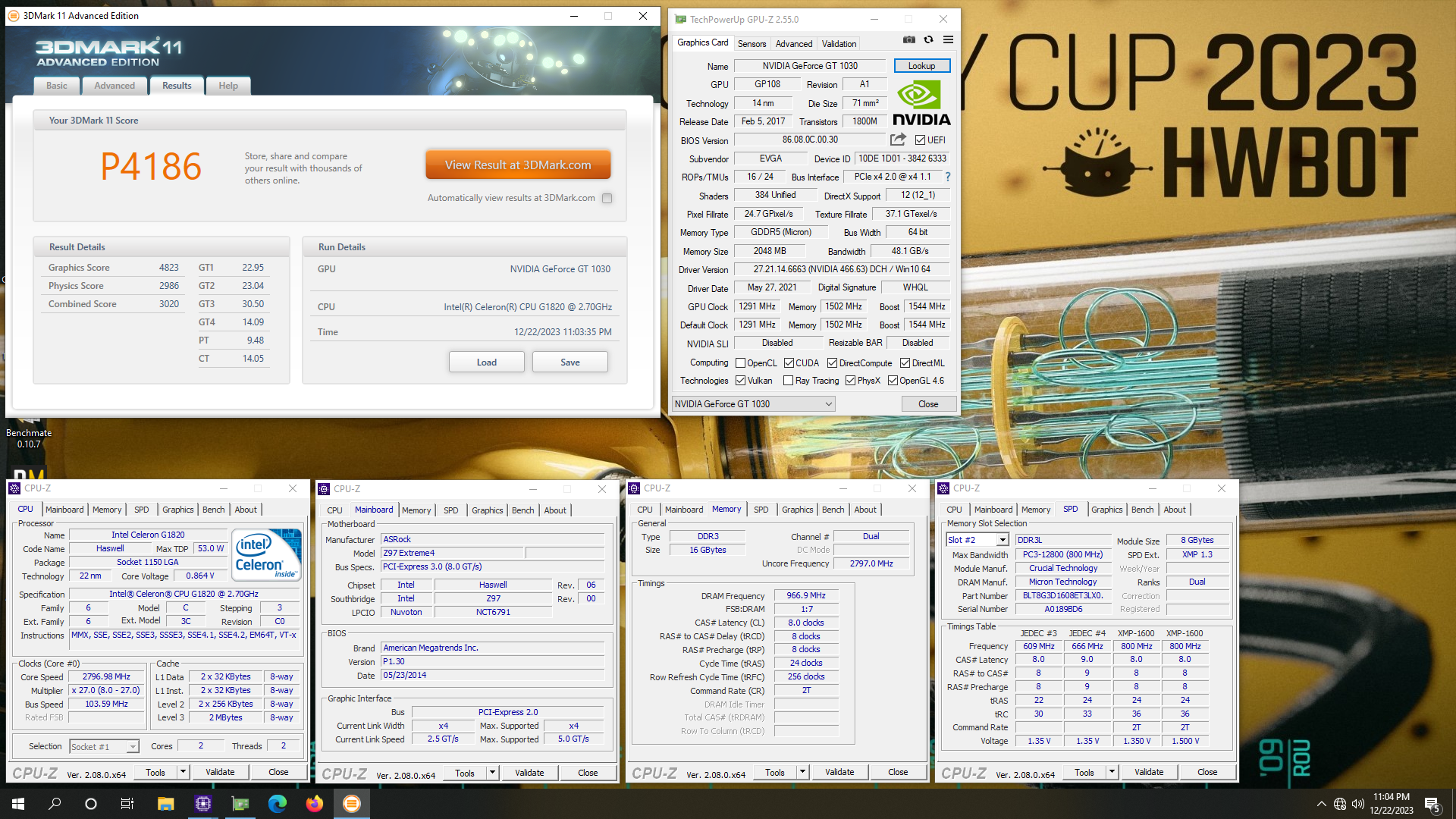Click View Result at 3DMark.com button
This screenshot has width=1456, height=819.
518,165
